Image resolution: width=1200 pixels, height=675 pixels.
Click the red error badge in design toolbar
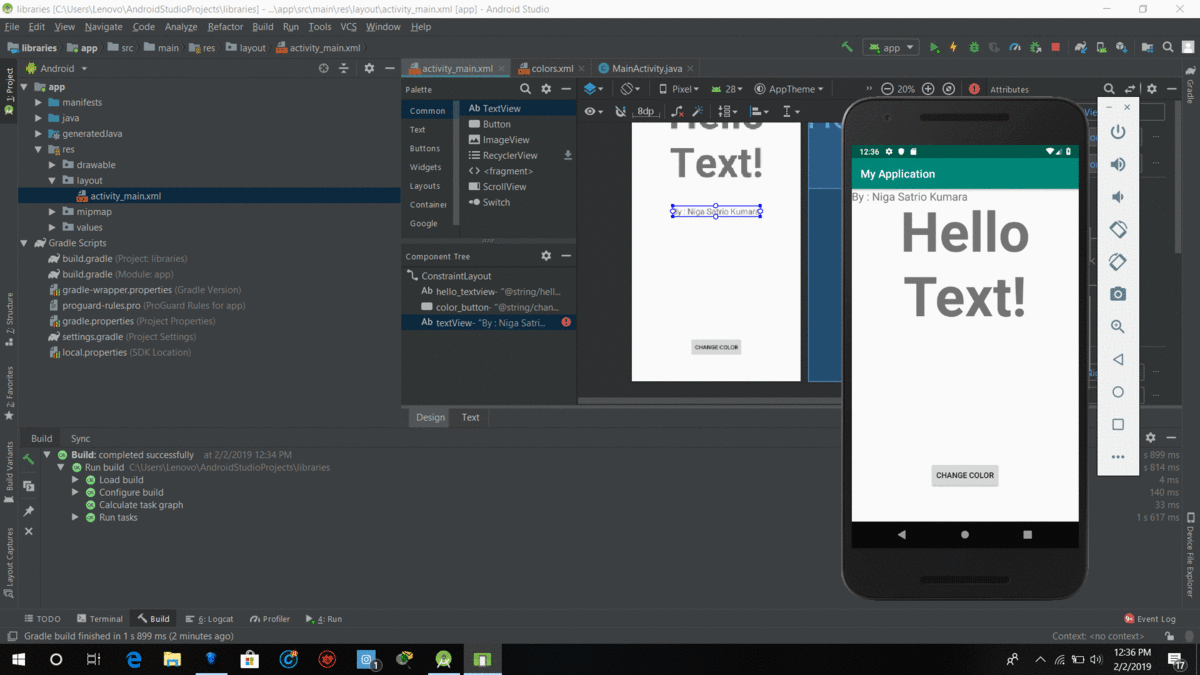(x=975, y=89)
